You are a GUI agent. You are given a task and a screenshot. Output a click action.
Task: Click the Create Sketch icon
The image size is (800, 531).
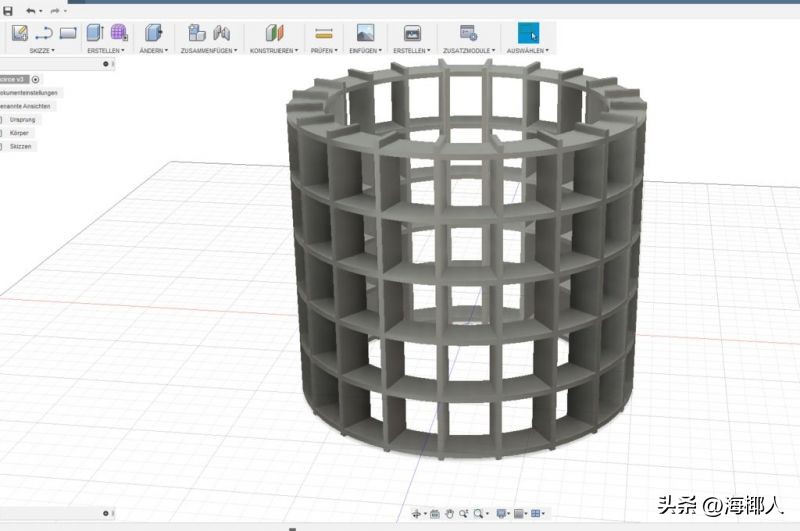[19, 33]
